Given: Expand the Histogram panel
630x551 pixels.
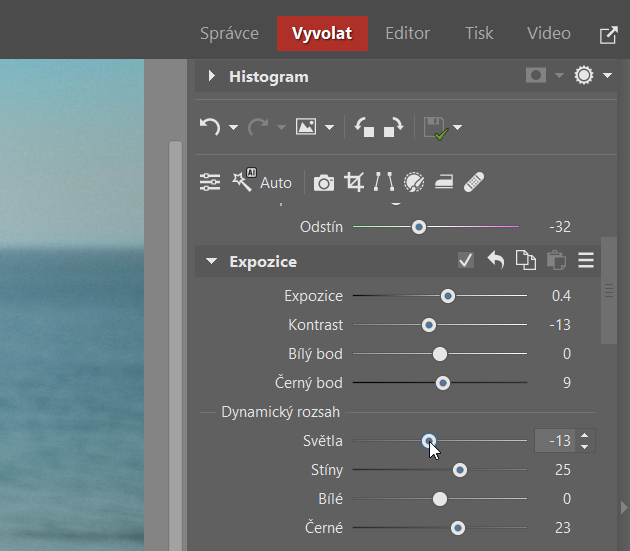Looking at the screenshot, I should click(x=211, y=76).
